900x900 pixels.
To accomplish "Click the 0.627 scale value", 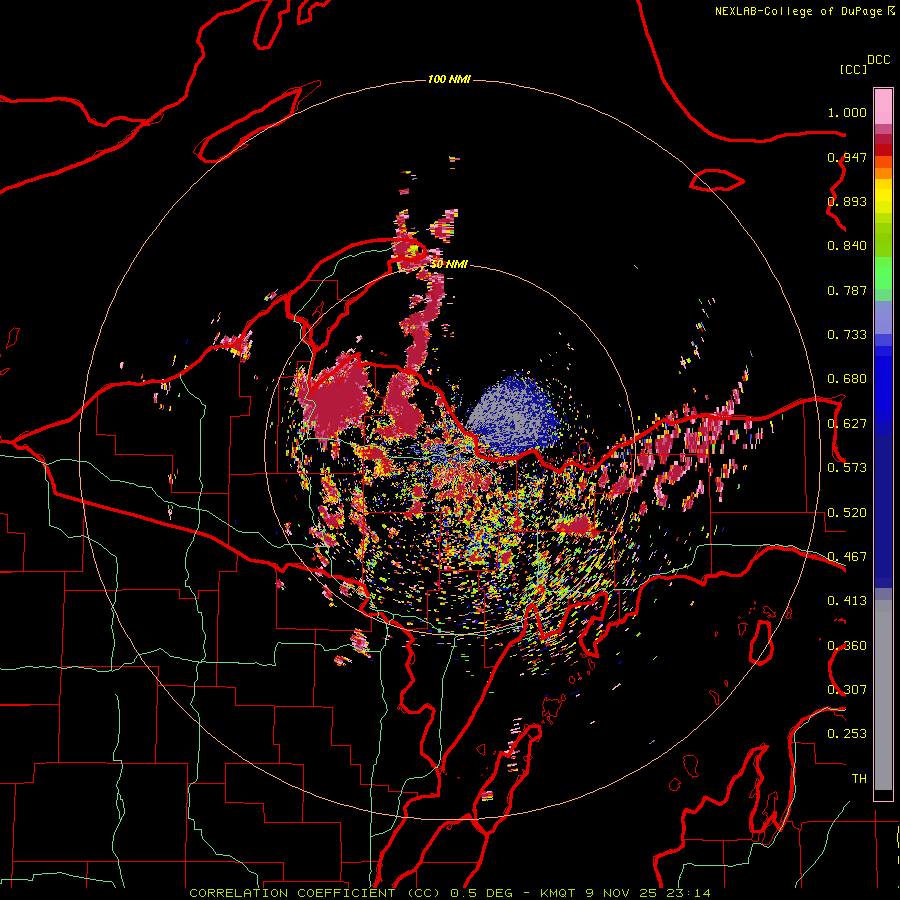I will (847, 424).
